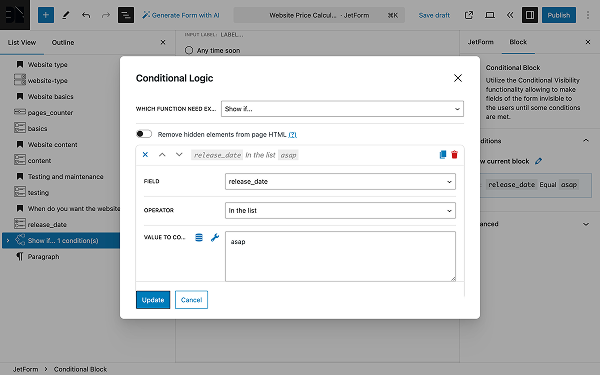
Task: Select basics field in list view
Action: (x=38, y=129)
